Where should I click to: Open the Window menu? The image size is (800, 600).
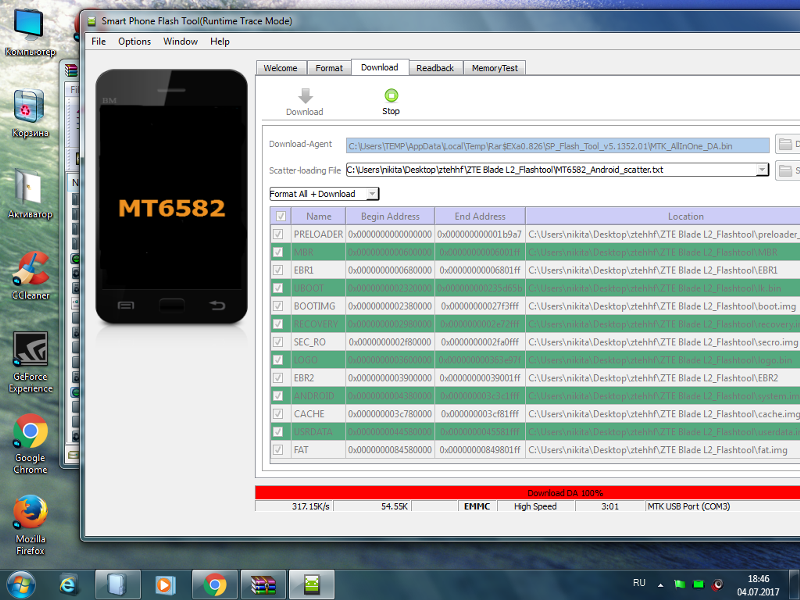(181, 41)
